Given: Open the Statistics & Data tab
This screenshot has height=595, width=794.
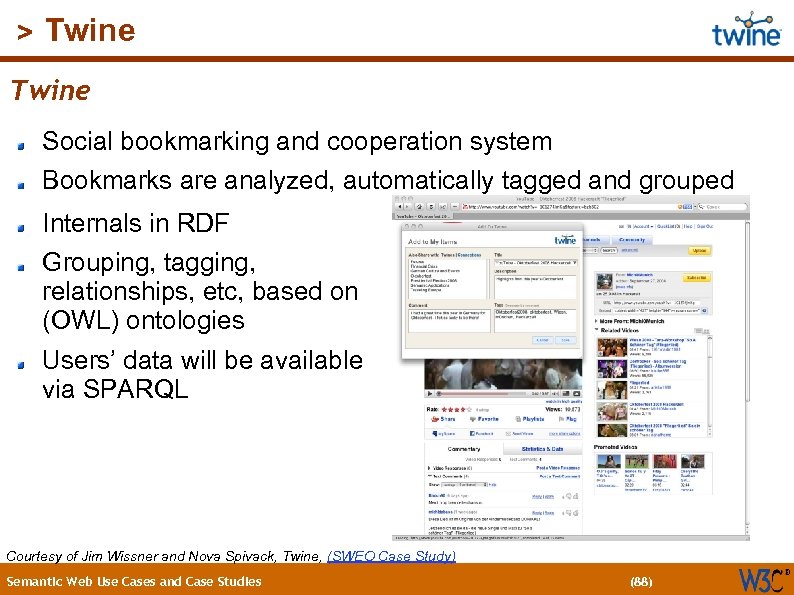Looking at the screenshot, I should click(543, 449).
